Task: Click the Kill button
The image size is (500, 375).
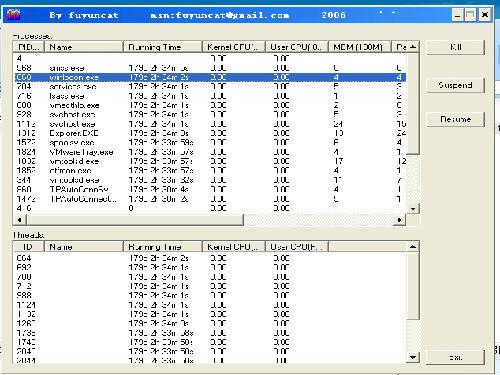Action: point(455,47)
